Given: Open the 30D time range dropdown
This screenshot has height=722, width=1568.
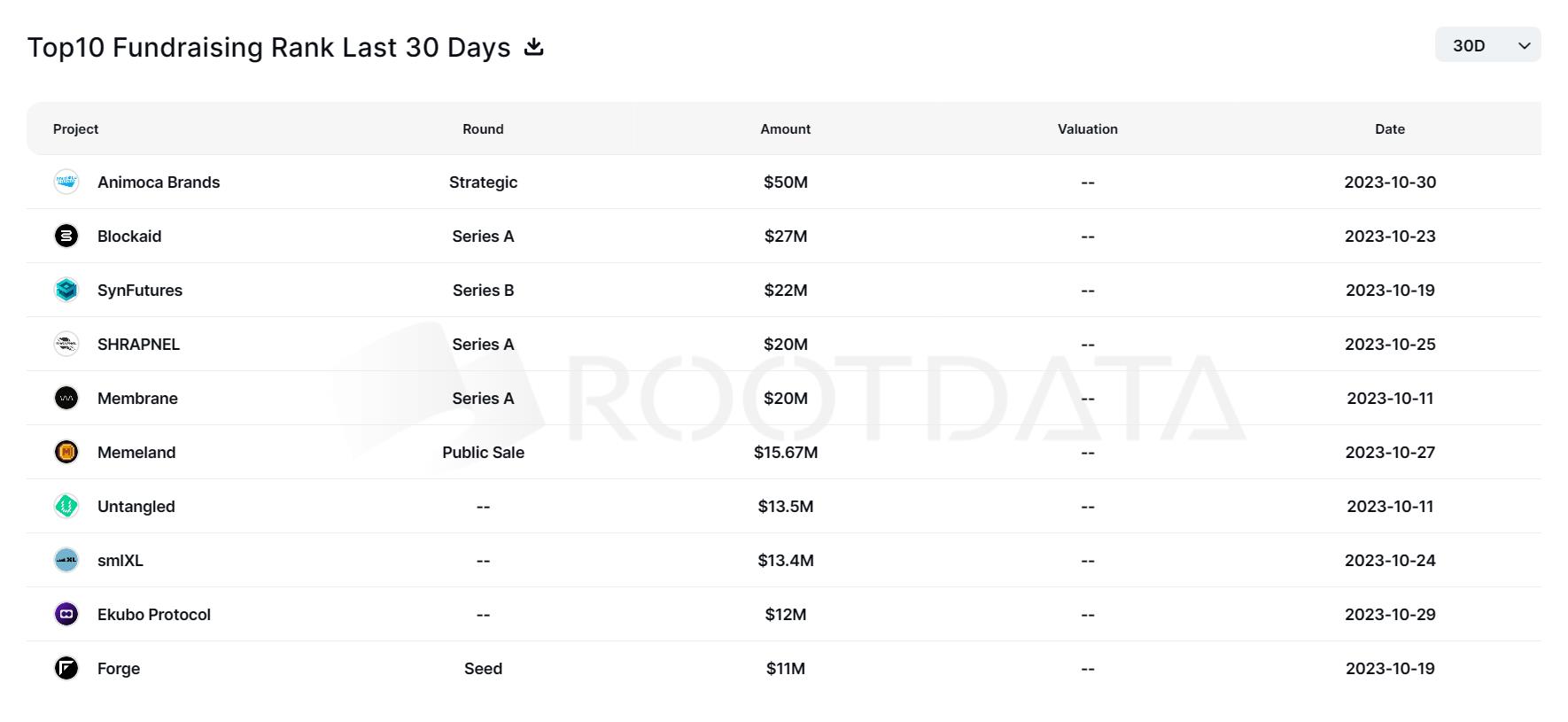Looking at the screenshot, I should [x=1487, y=45].
